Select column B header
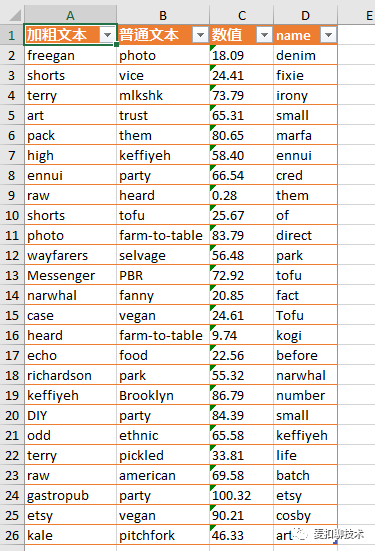Viewport: 375px width, 551px height. 163,15
